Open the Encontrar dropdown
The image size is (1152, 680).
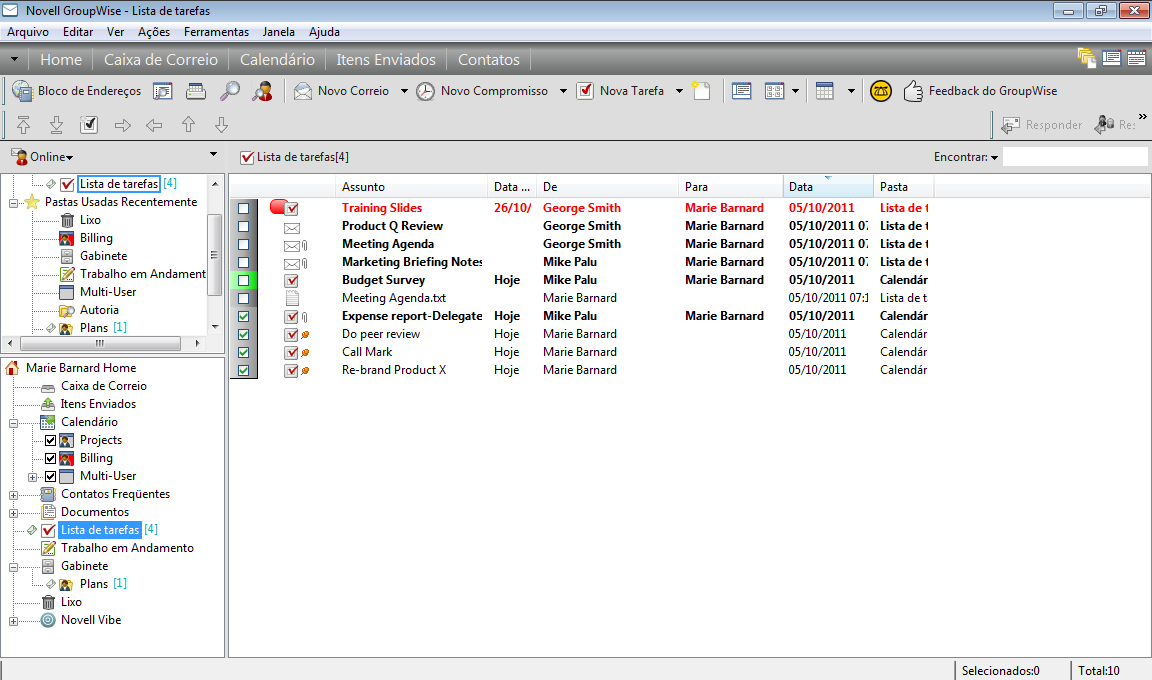[x=966, y=157]
